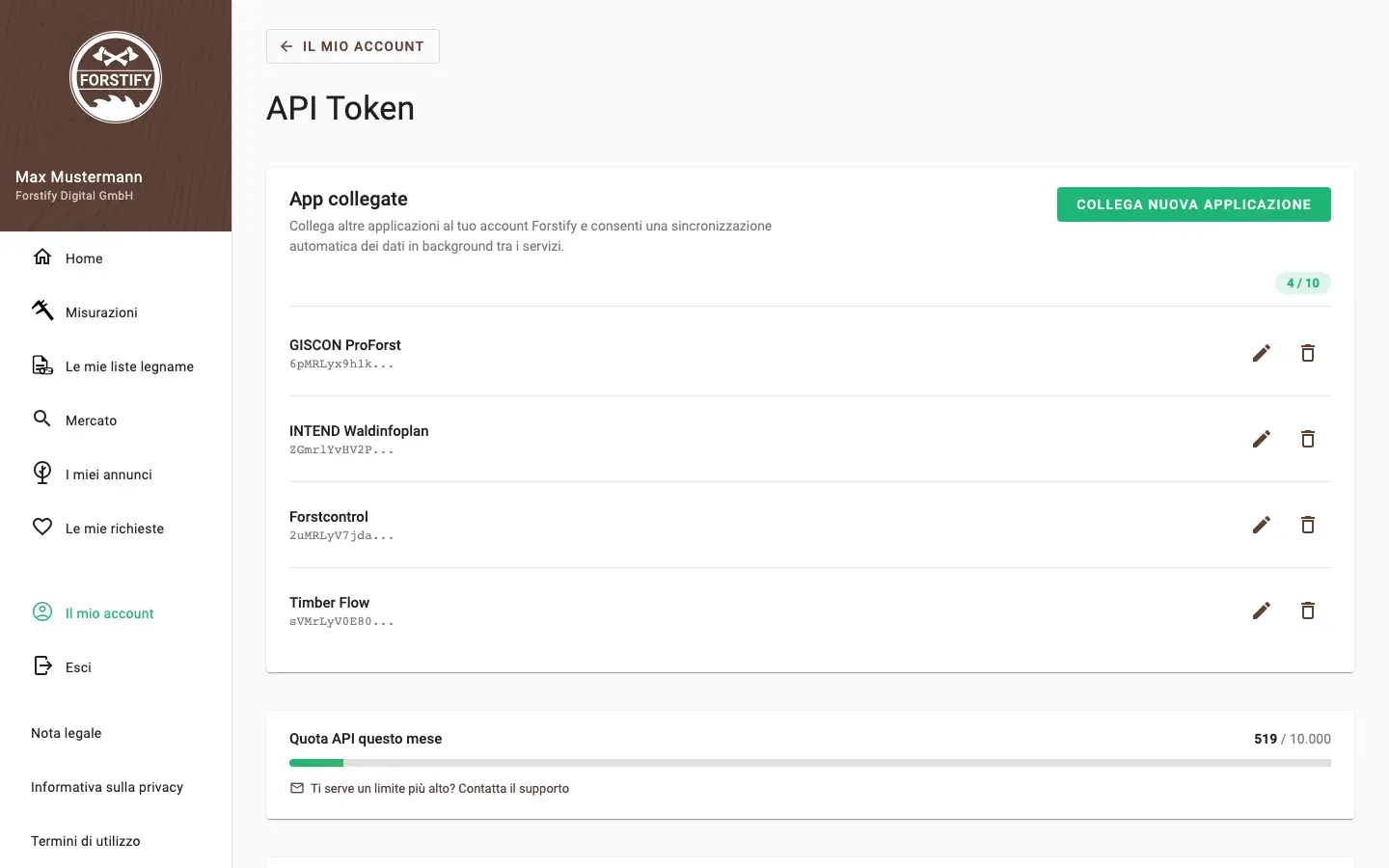The image size is (1389, 868).
Task: Navigate to Mercato
Action: point(116,420)
